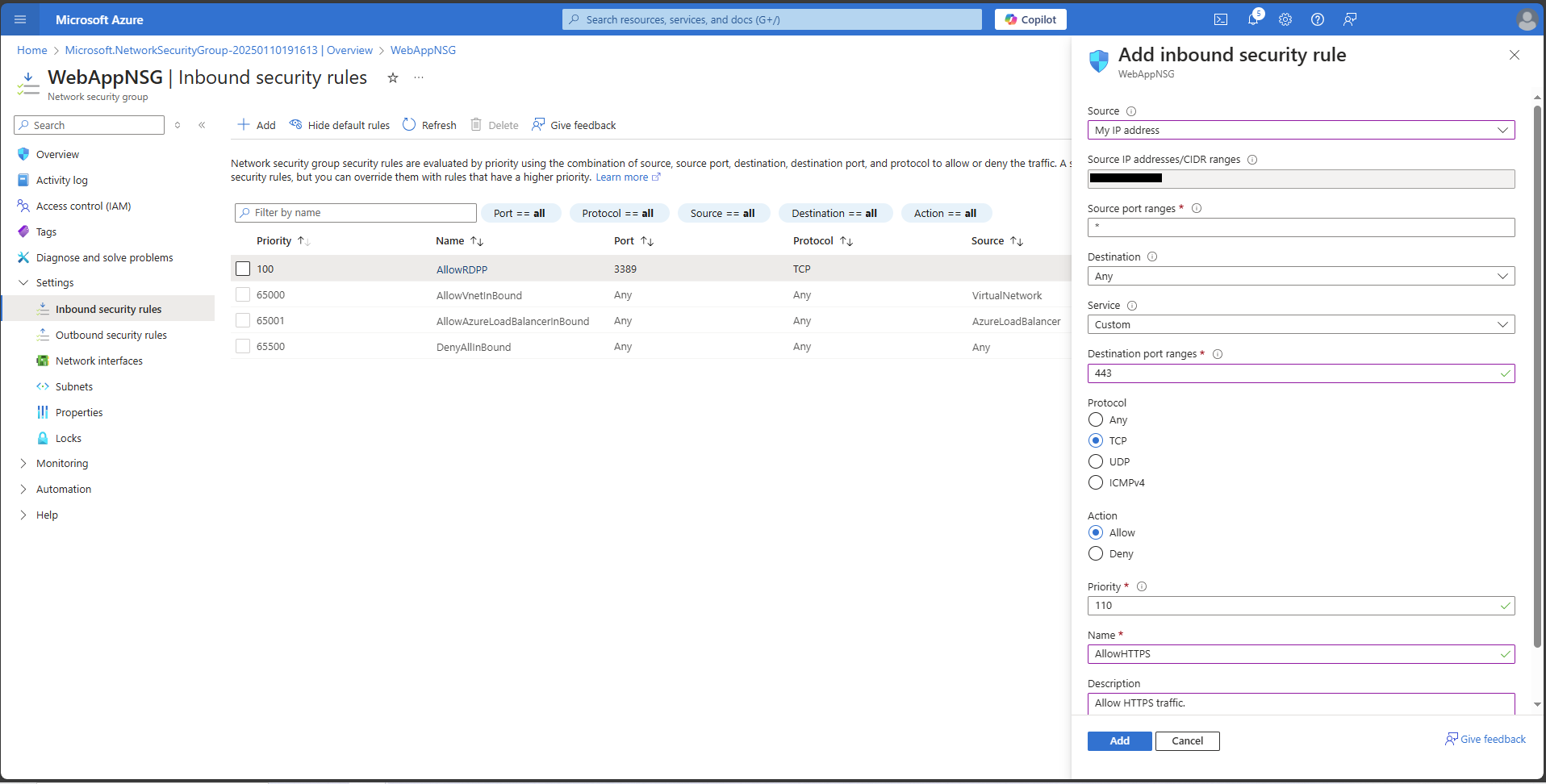Check the box for rule 65000
Screen dimensions: 1546x784
pos(243,294)
